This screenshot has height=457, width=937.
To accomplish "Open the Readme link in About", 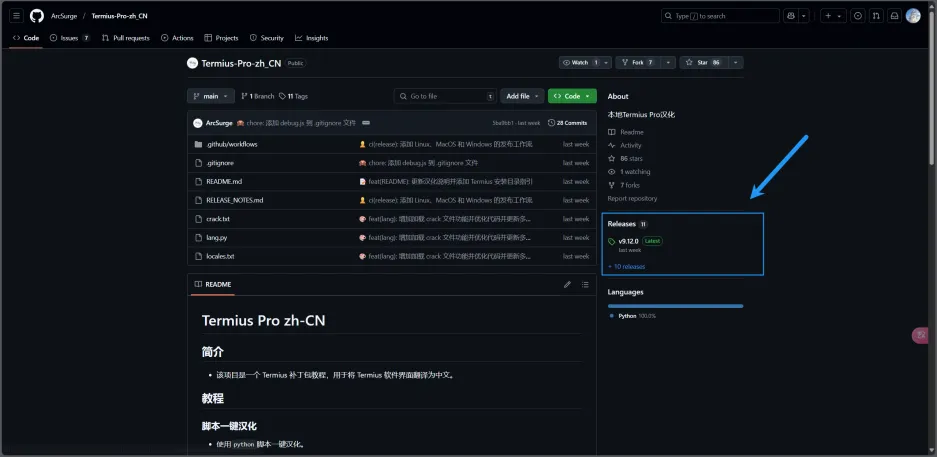I will [x=626, y=132].
